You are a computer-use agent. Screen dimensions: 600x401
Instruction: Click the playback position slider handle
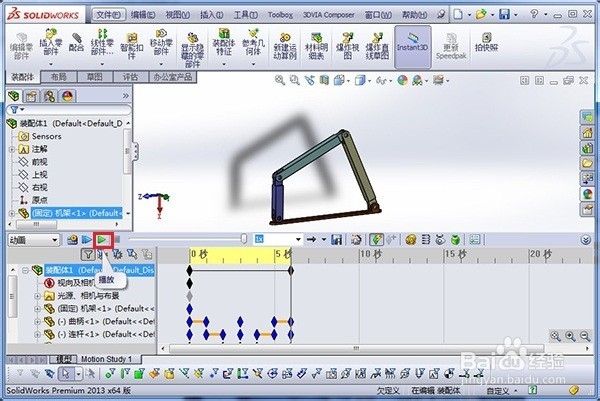point(244,239)
